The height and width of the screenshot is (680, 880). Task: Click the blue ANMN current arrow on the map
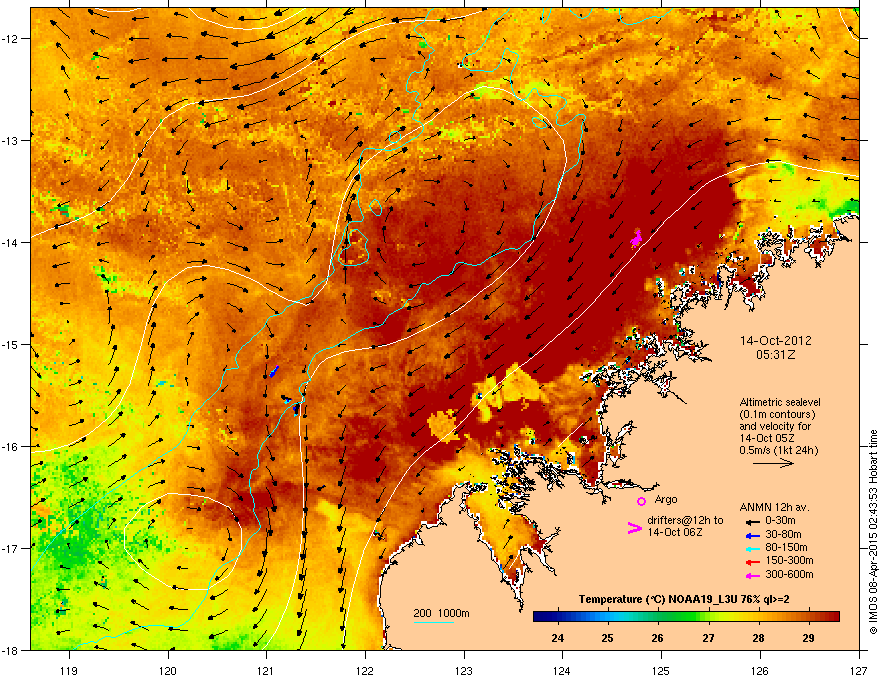(274, 371)
